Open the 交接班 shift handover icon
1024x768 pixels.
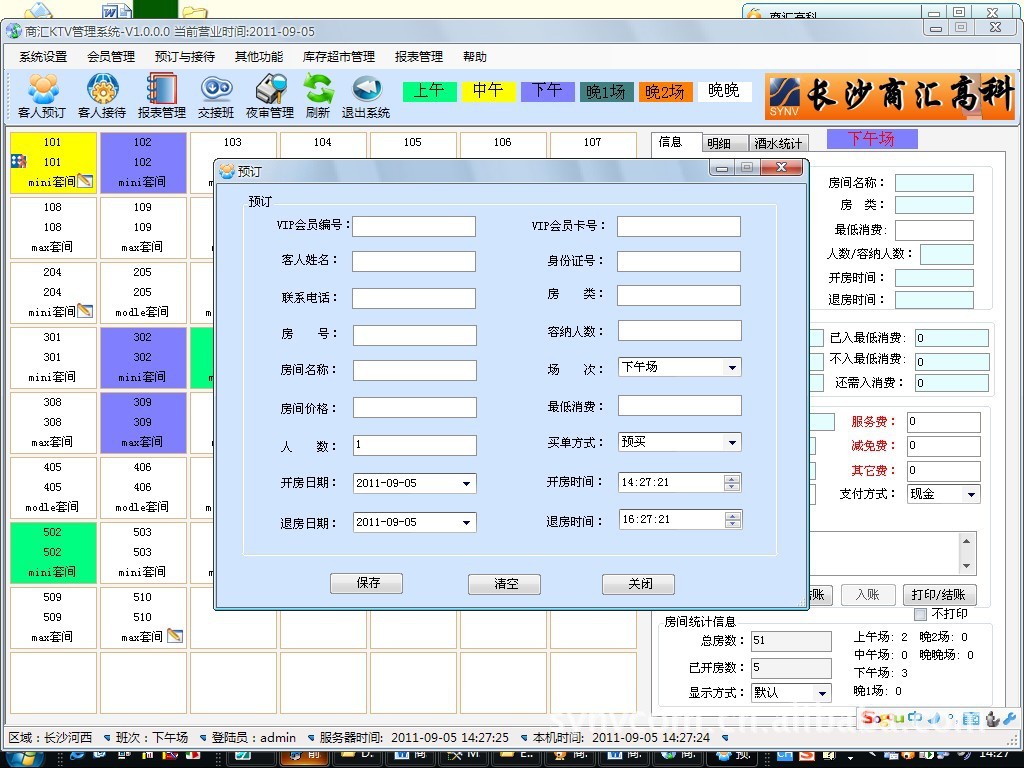point(216,97)
